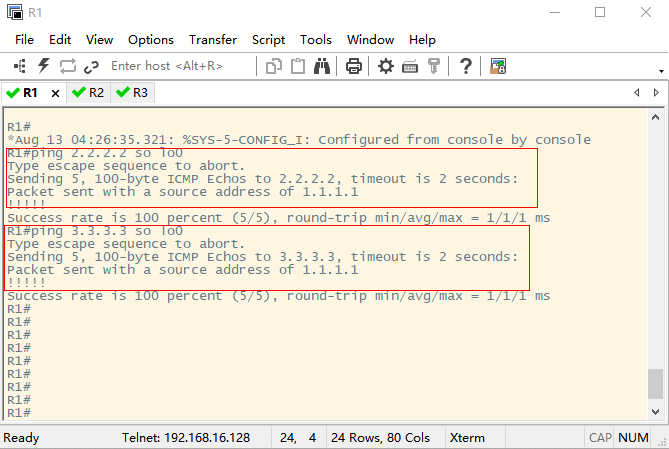Image resolution: width=669 pixels, height=449 pixels.
Task: Open the Script menu
Action: coord(268,40)
